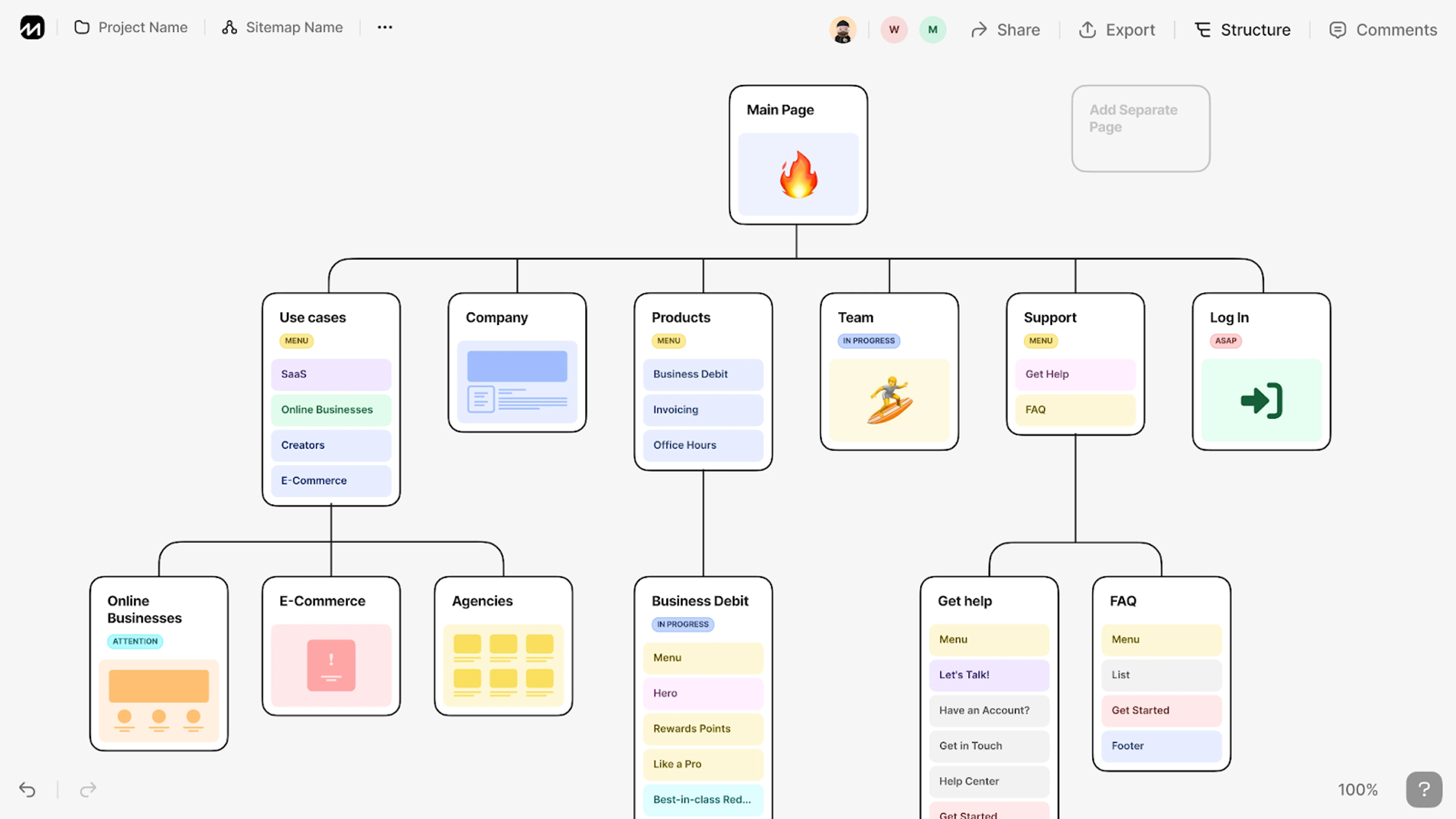
Task: Click E-Commerce page warning icon
Action: coord(331,665)
